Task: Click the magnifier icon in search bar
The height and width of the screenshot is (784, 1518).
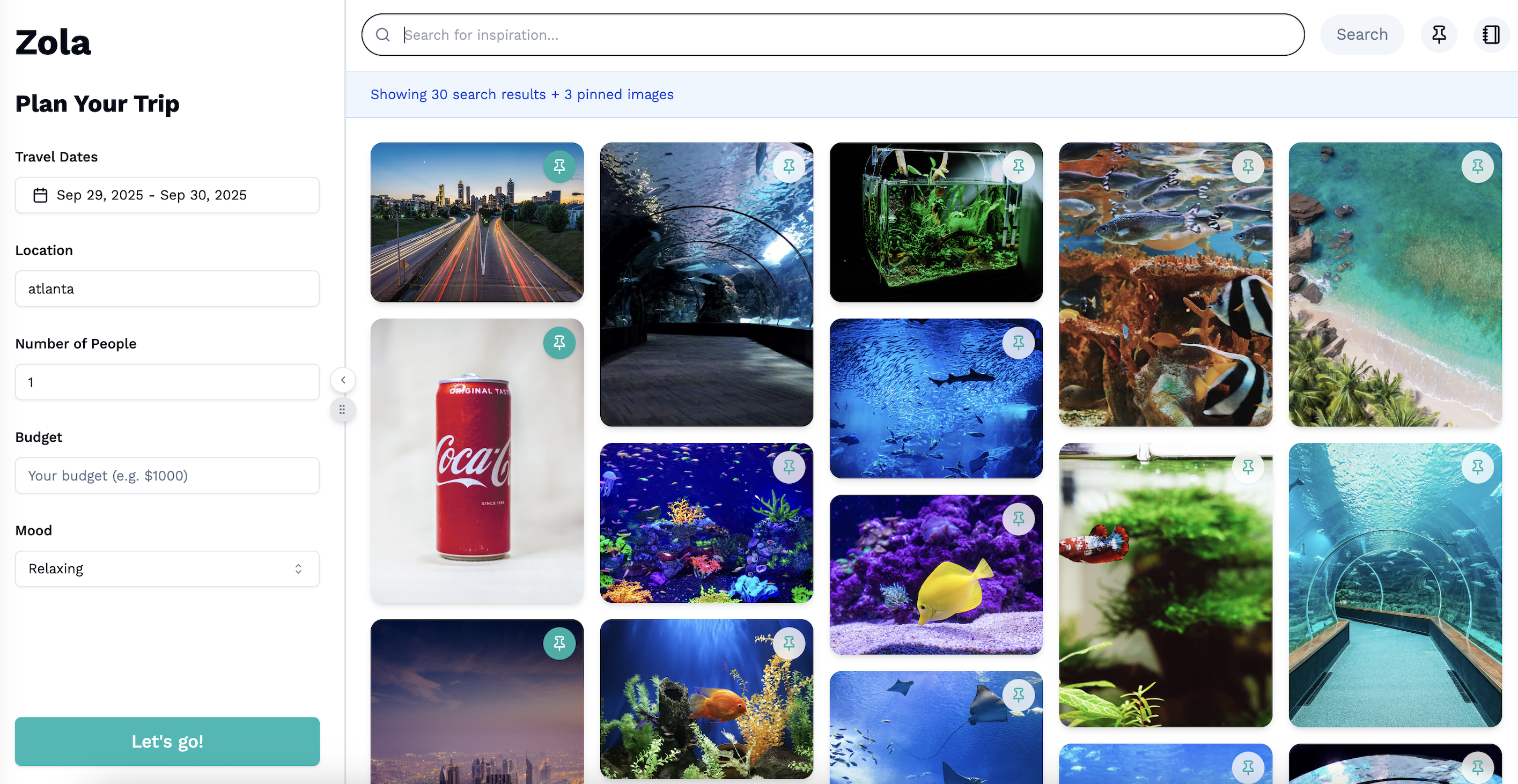Action: (382, 35)
